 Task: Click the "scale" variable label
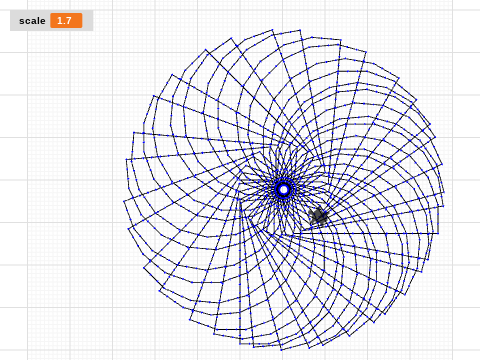[32, 21]
